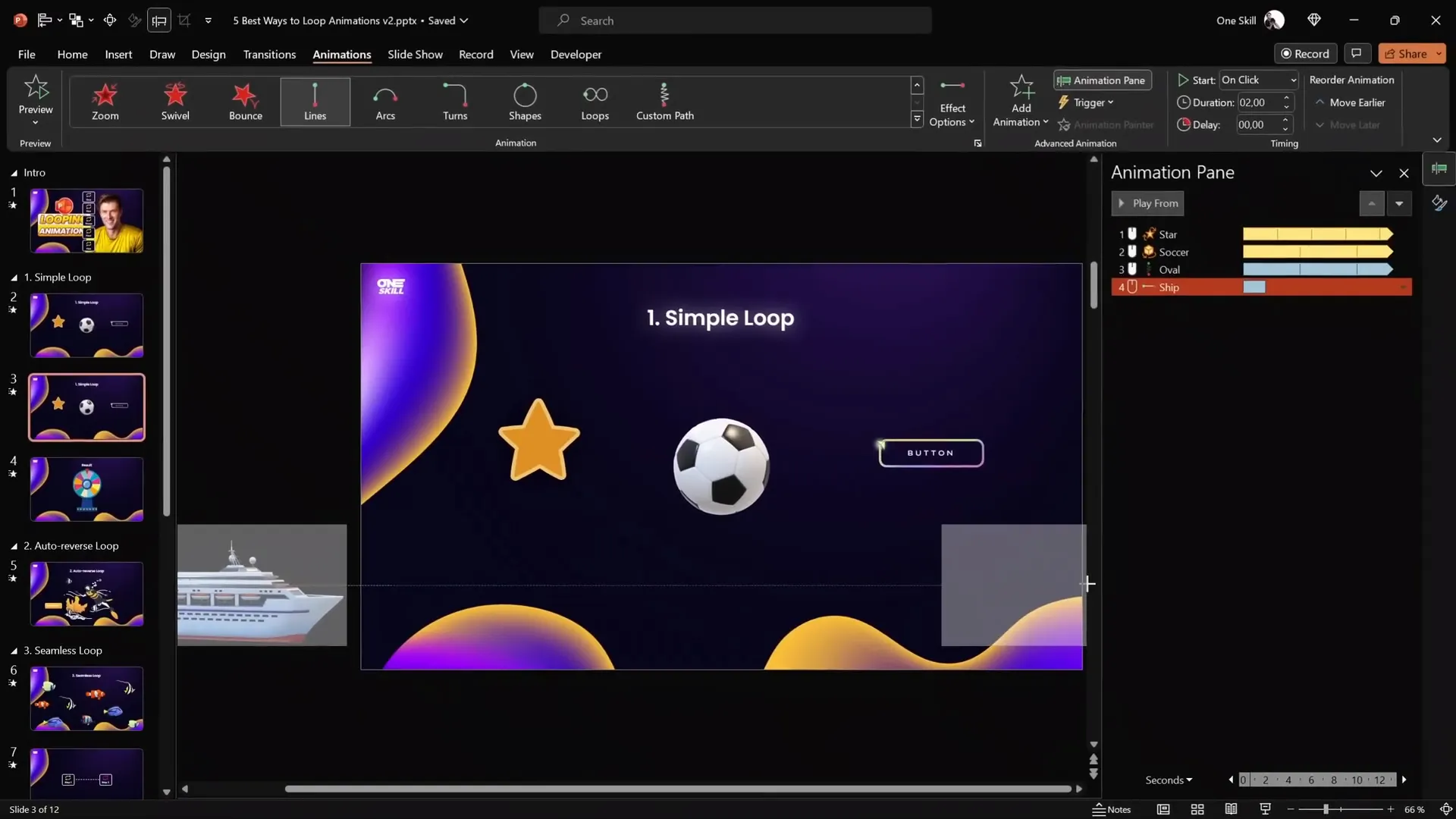Switch to the Insert tab
This screenshot has width=1456, height=819.
click(118, 55)
